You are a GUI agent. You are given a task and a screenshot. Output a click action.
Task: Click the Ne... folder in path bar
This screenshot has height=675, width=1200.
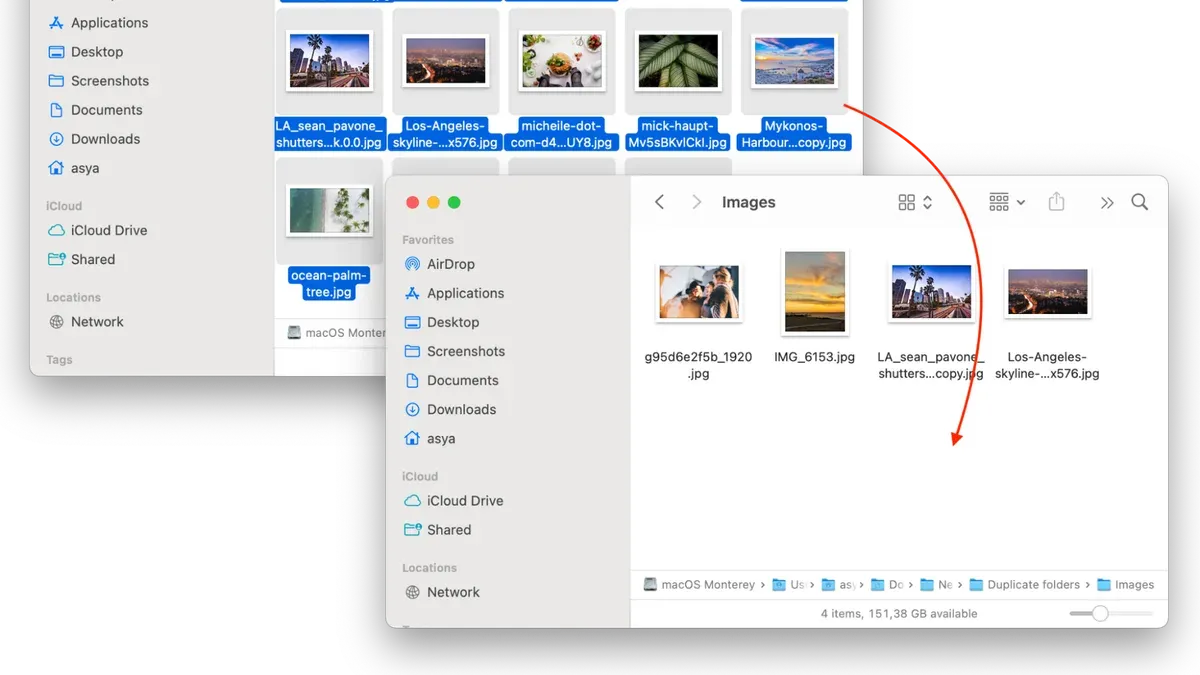[936, 585]
